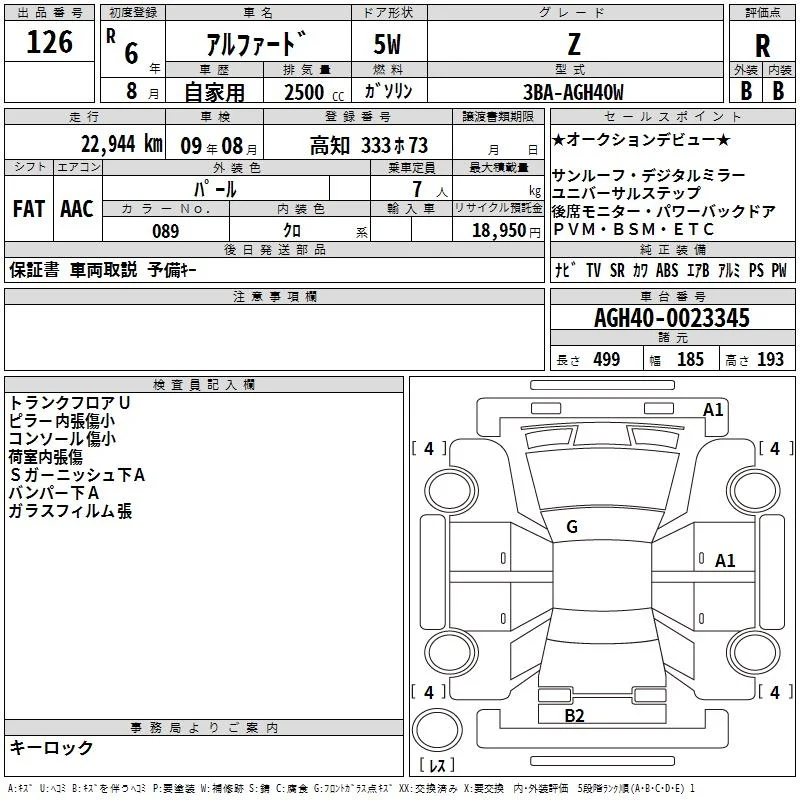Click vehicle history 自家用
This screenshot has width=800, height=800.
pos(214,92)
